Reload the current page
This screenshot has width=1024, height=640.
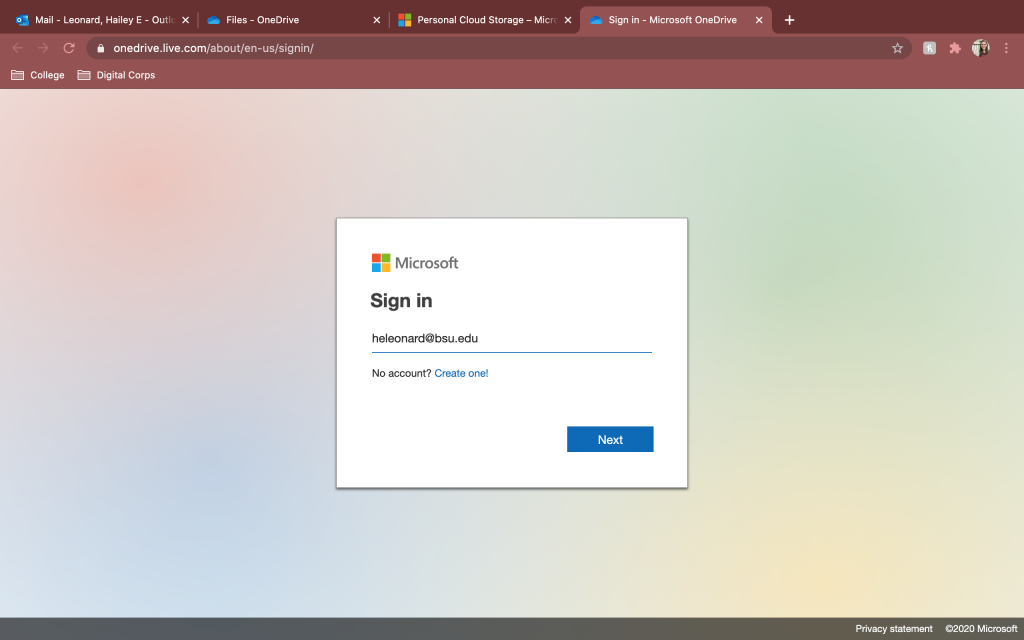coord(69,48)
